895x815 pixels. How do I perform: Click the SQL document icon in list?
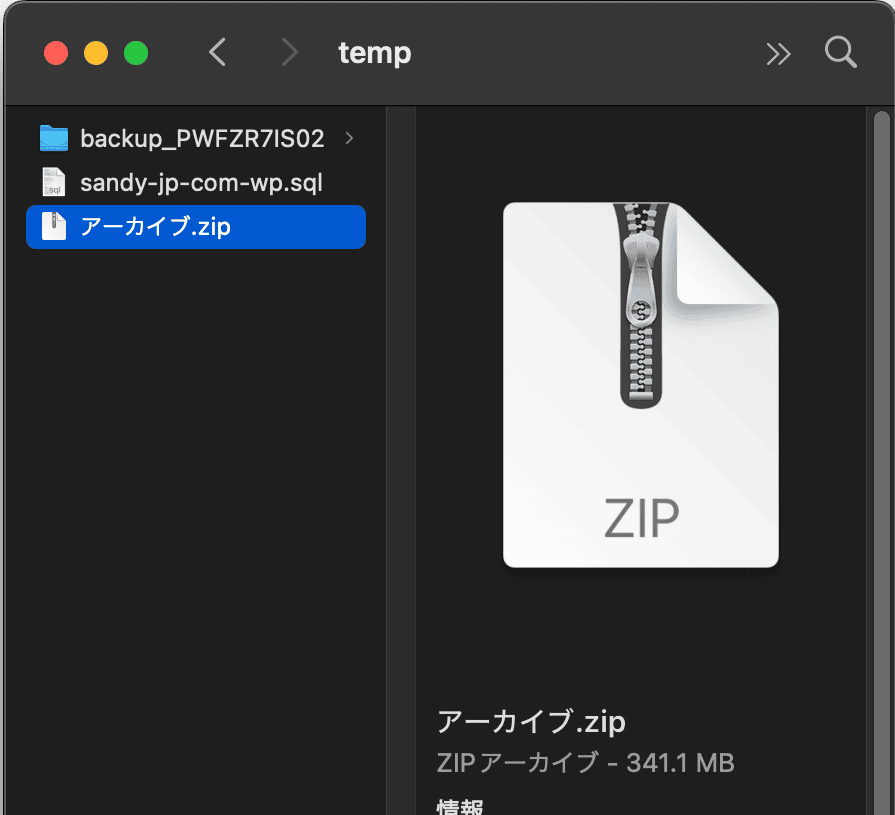pos(53,183)
